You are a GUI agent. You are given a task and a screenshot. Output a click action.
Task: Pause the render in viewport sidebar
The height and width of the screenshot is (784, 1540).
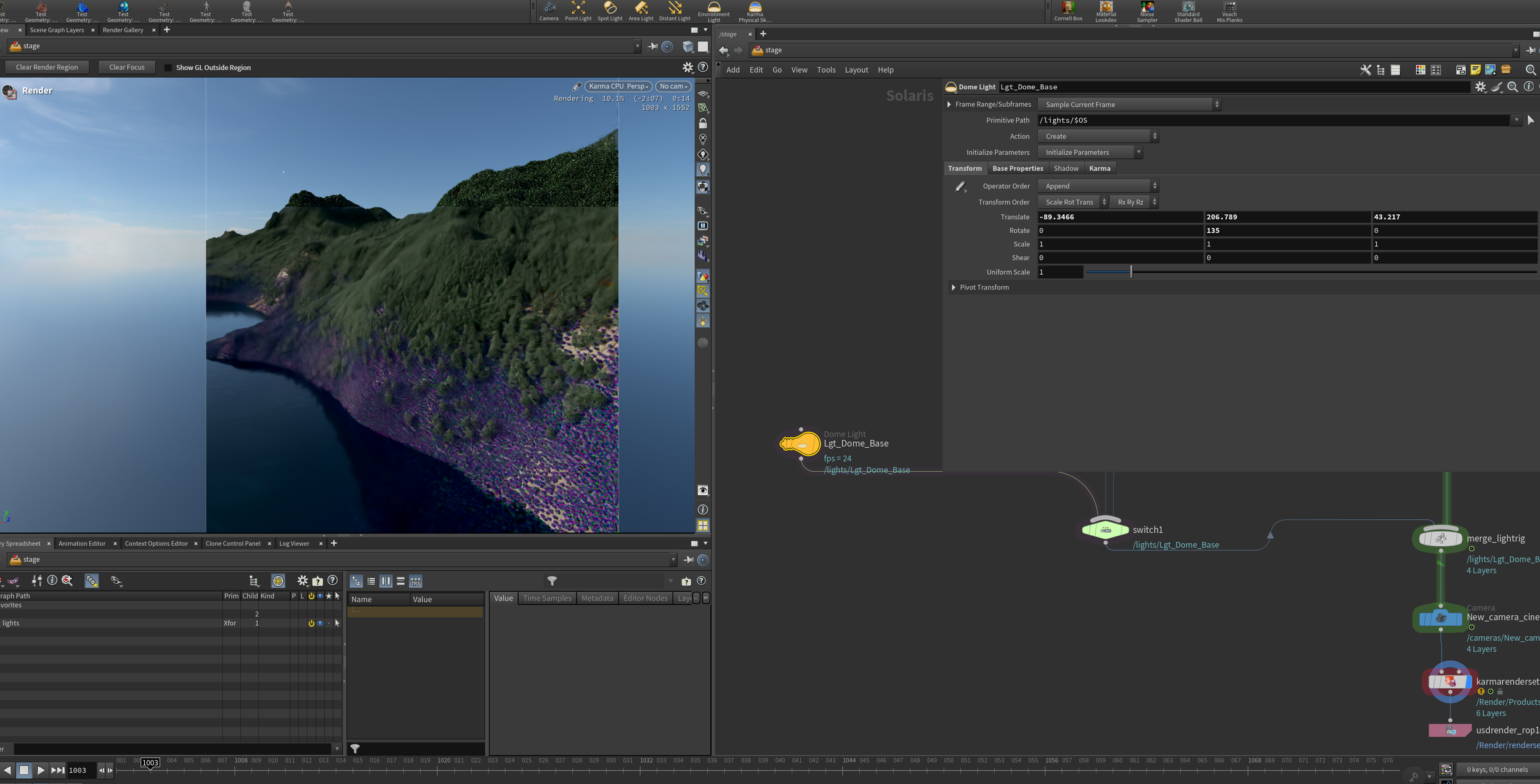click(703, 225)
